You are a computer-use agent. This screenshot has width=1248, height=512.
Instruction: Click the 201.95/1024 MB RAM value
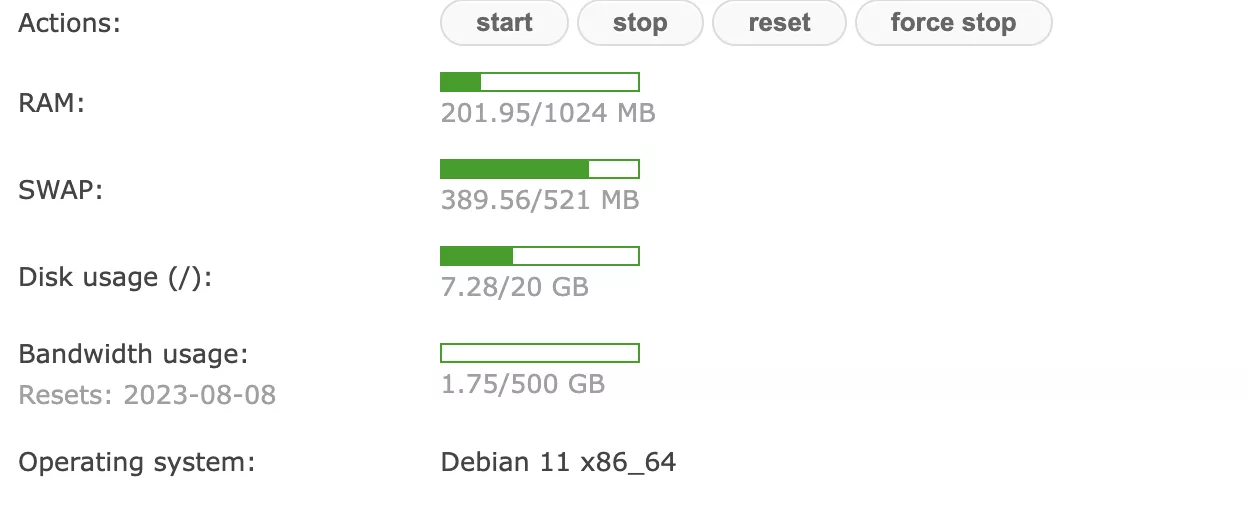(548, 113)
